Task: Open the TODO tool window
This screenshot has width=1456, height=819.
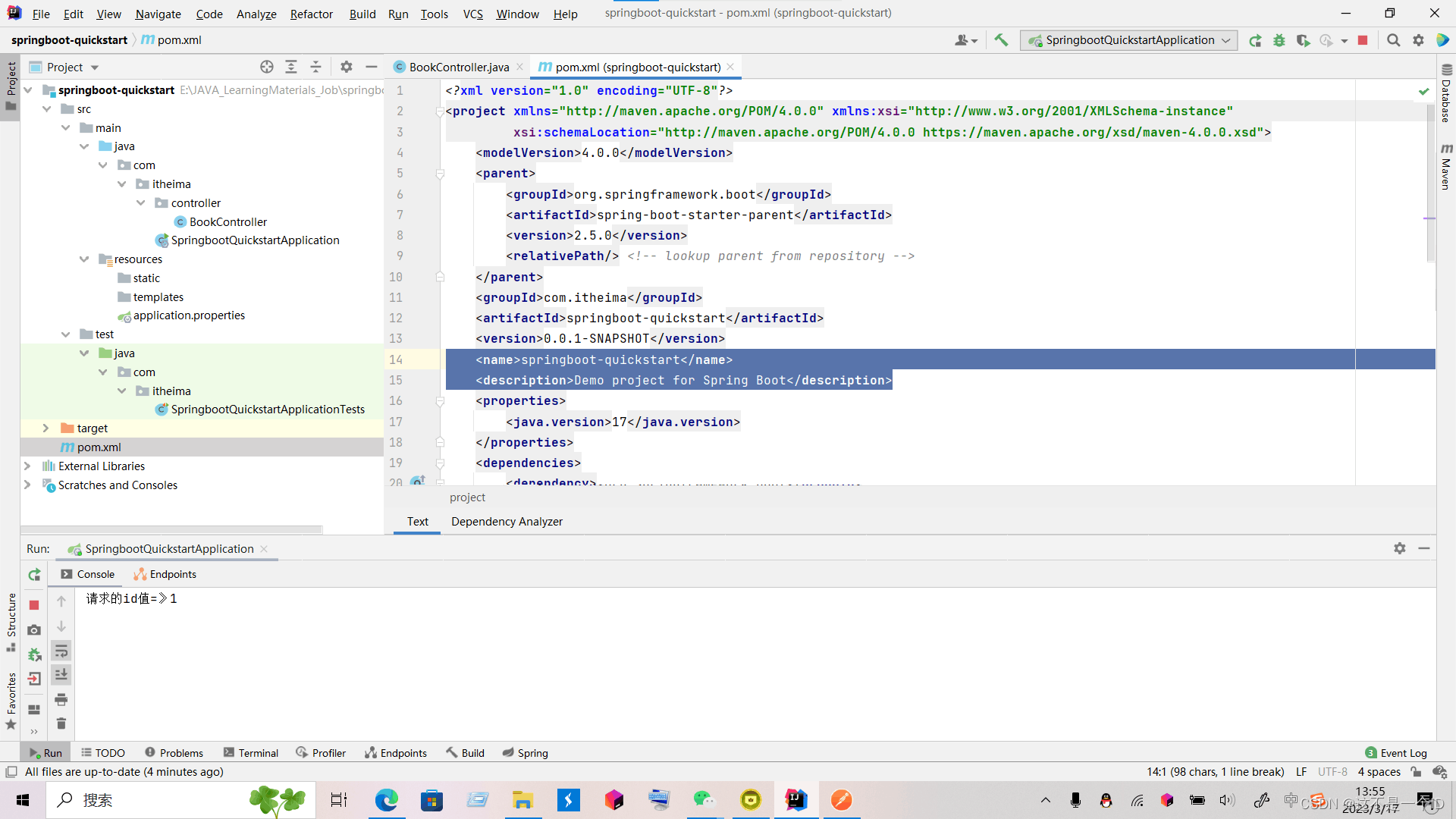Action: pyautogui.click(x=103, y=753)
